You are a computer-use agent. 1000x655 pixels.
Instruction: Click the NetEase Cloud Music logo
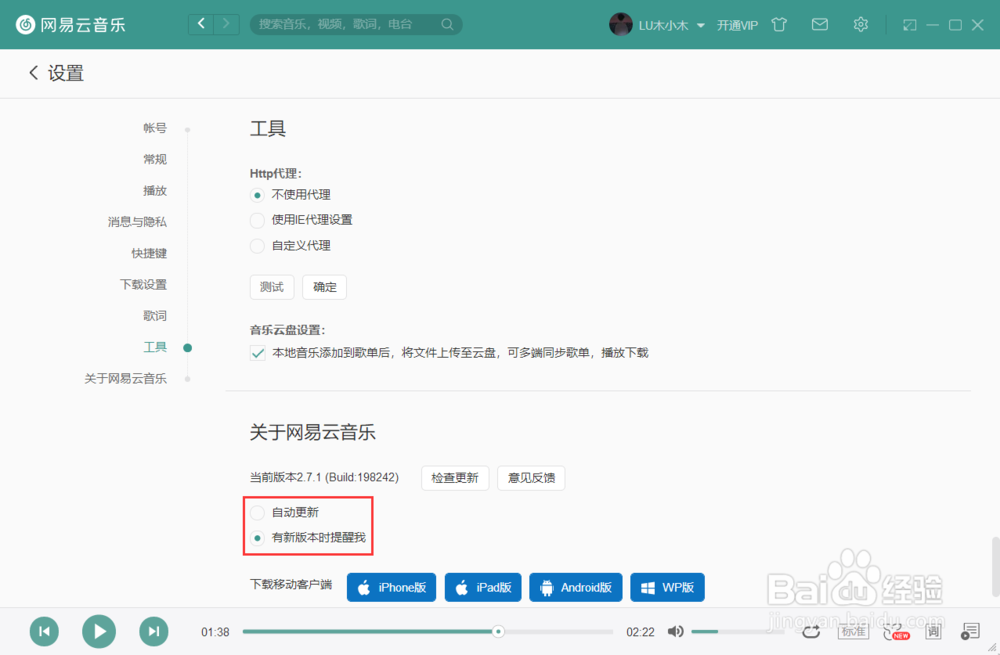[70, 25]
